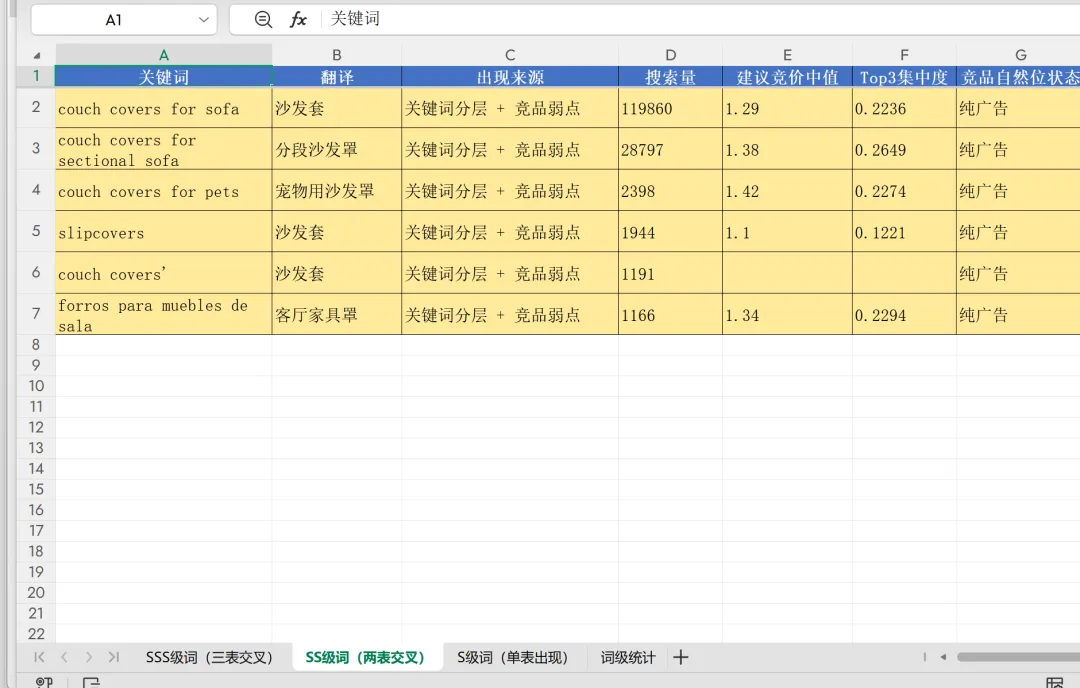The width and height of the screenshot is (1080, 688).
Task: Click the zoom magnifier icon in formula bar
Action: point(263,19)
